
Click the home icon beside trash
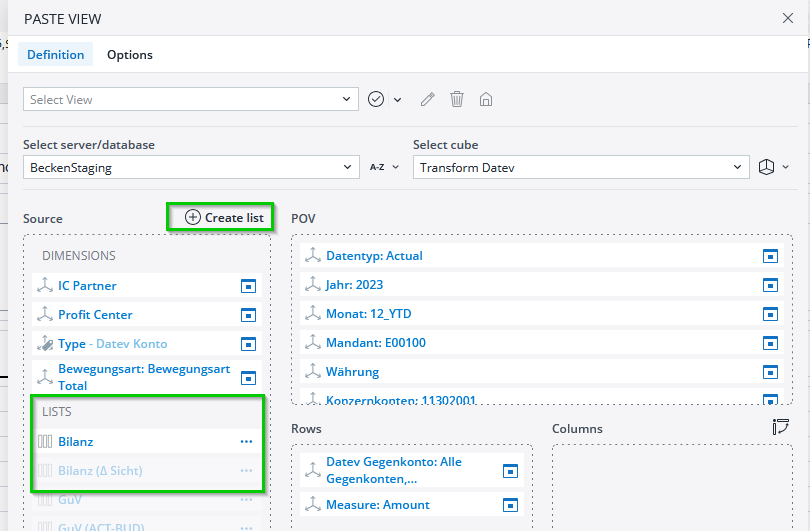[486, 99]
